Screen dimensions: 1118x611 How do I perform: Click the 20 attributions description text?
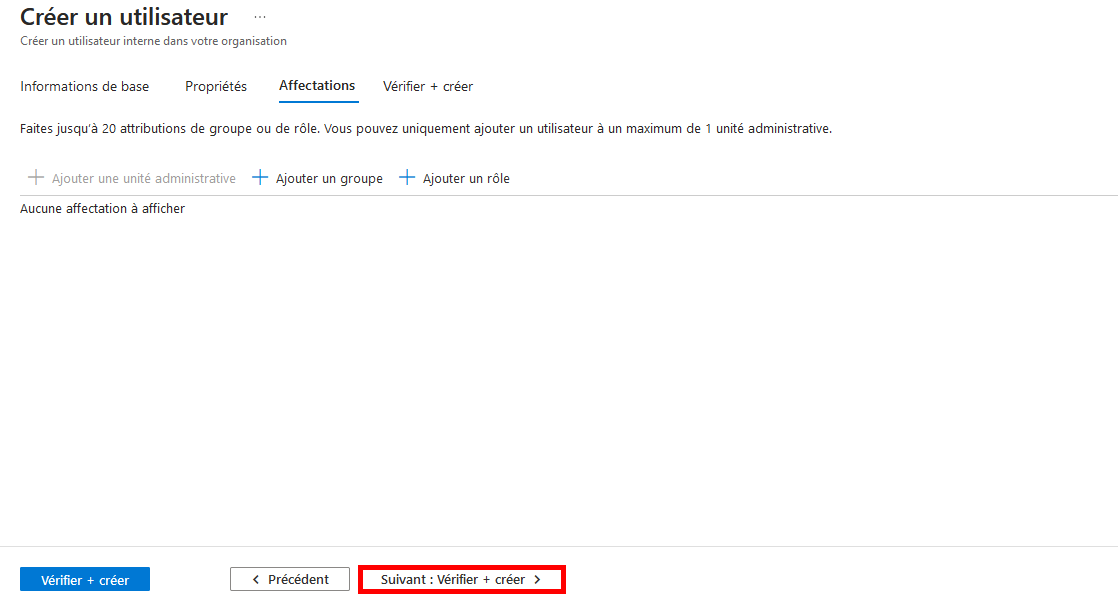425,129
